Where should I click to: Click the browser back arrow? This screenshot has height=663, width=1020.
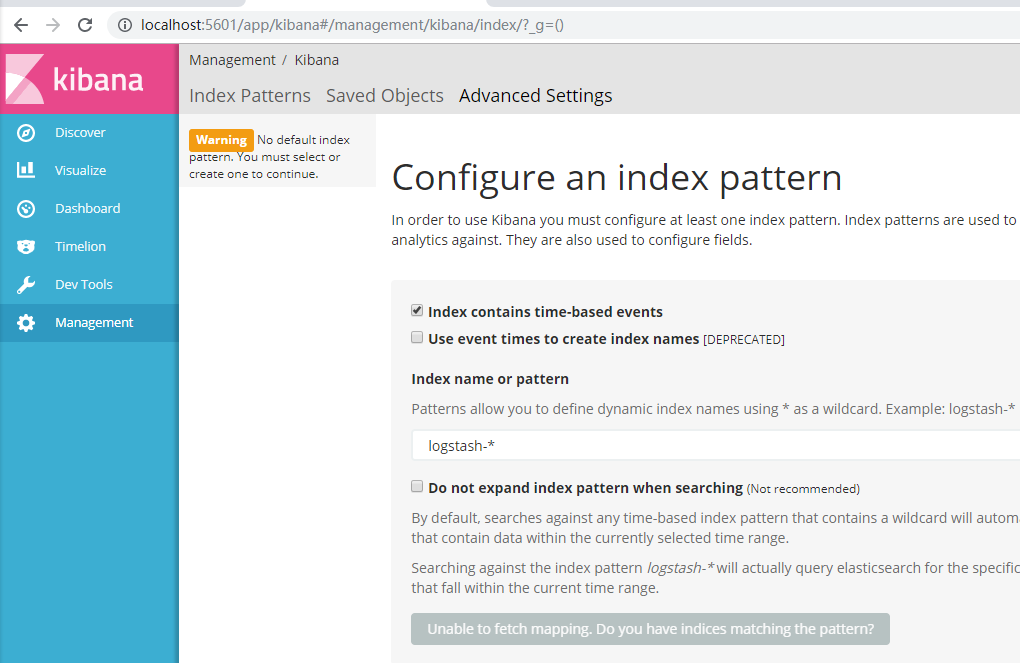tap(21, 25)
